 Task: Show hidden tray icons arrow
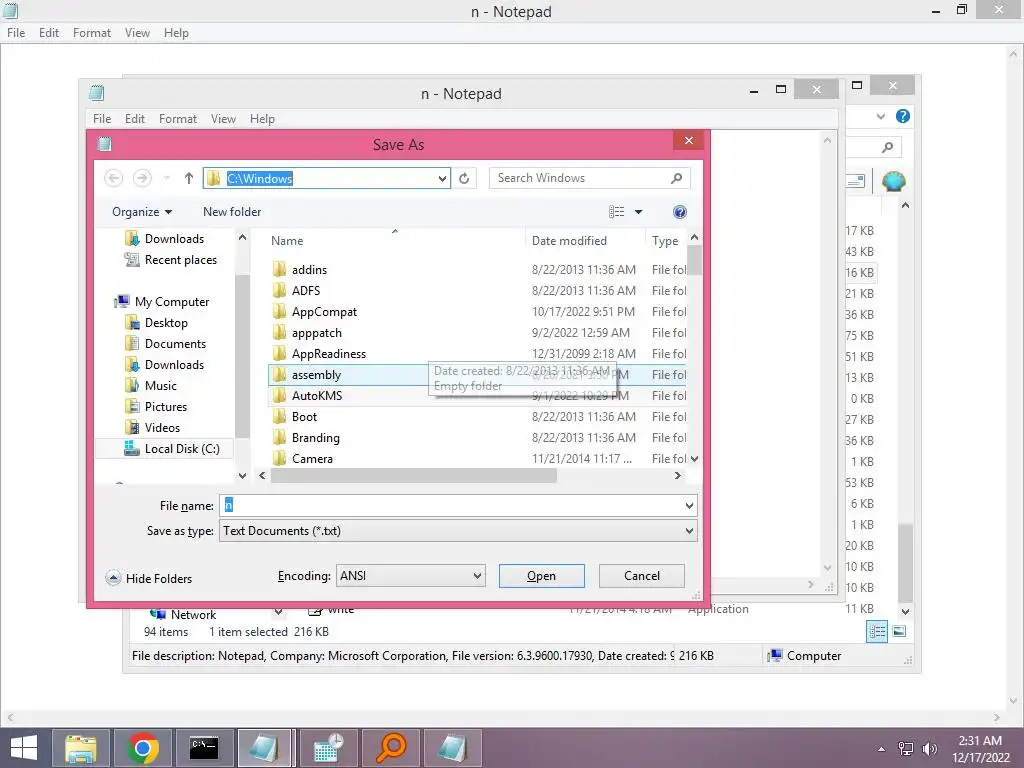coord(882,749)
